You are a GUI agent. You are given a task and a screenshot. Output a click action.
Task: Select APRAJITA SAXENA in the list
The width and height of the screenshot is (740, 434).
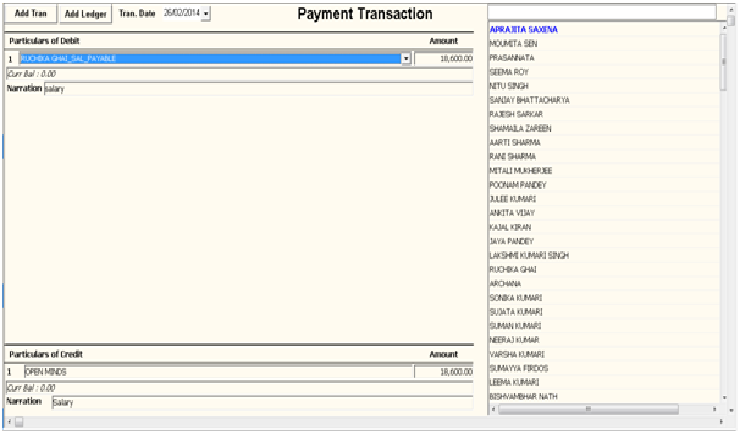pos(524,30)
